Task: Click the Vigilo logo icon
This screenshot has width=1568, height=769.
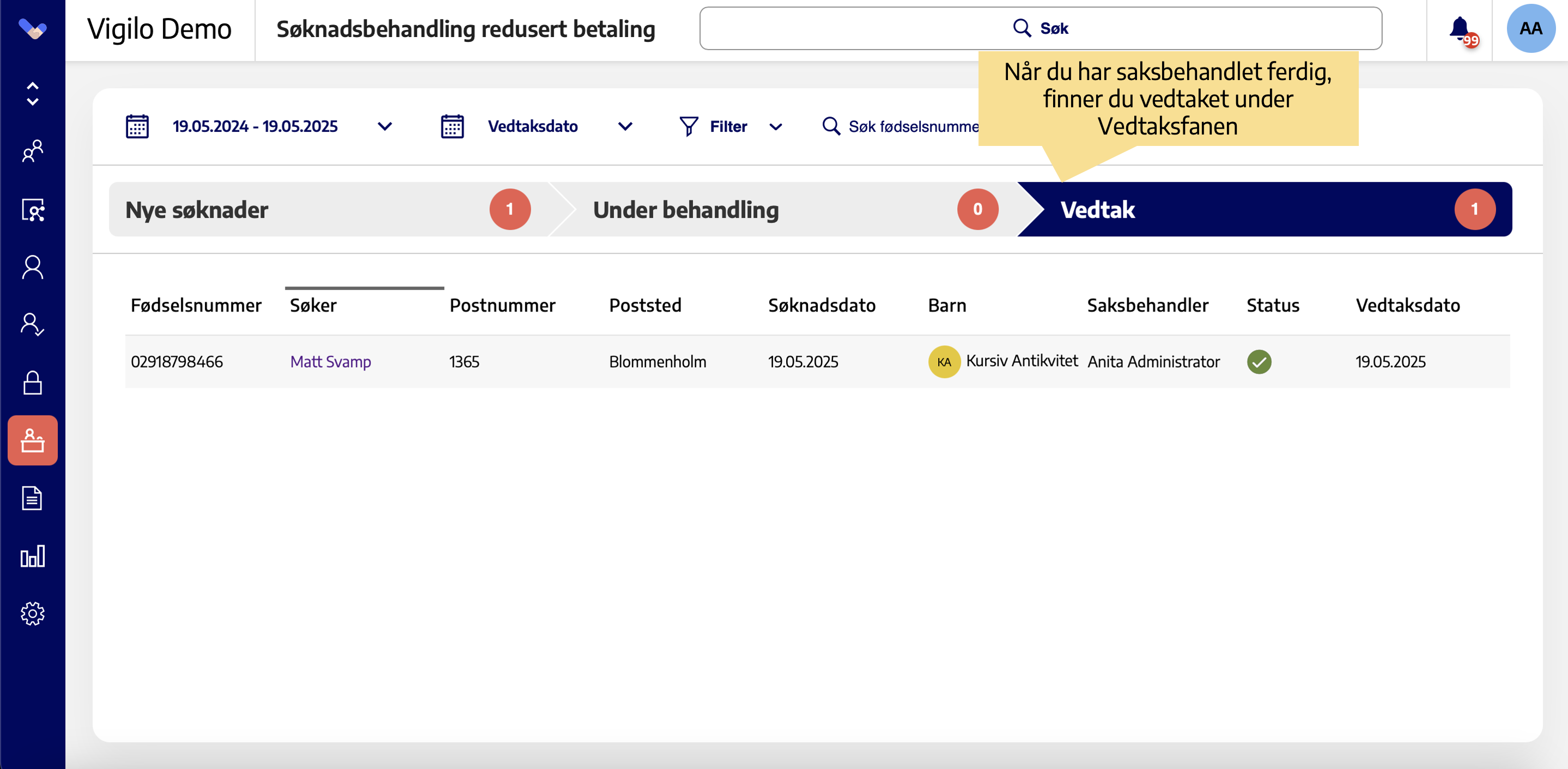Action: [x=32, y=29]
